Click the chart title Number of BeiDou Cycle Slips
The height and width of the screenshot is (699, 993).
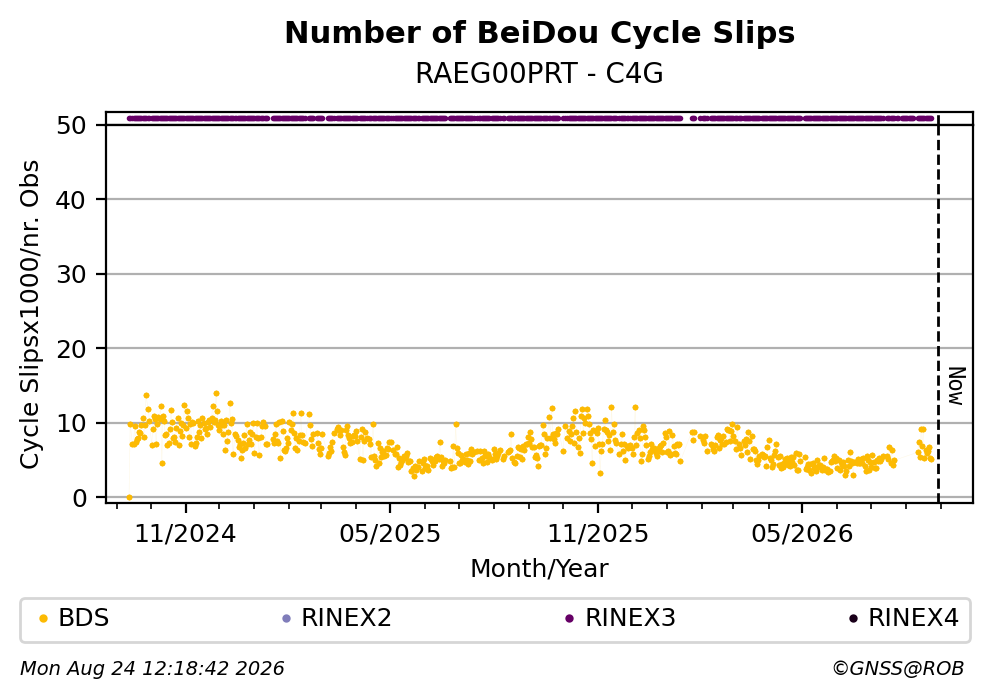tap(540, 33)
